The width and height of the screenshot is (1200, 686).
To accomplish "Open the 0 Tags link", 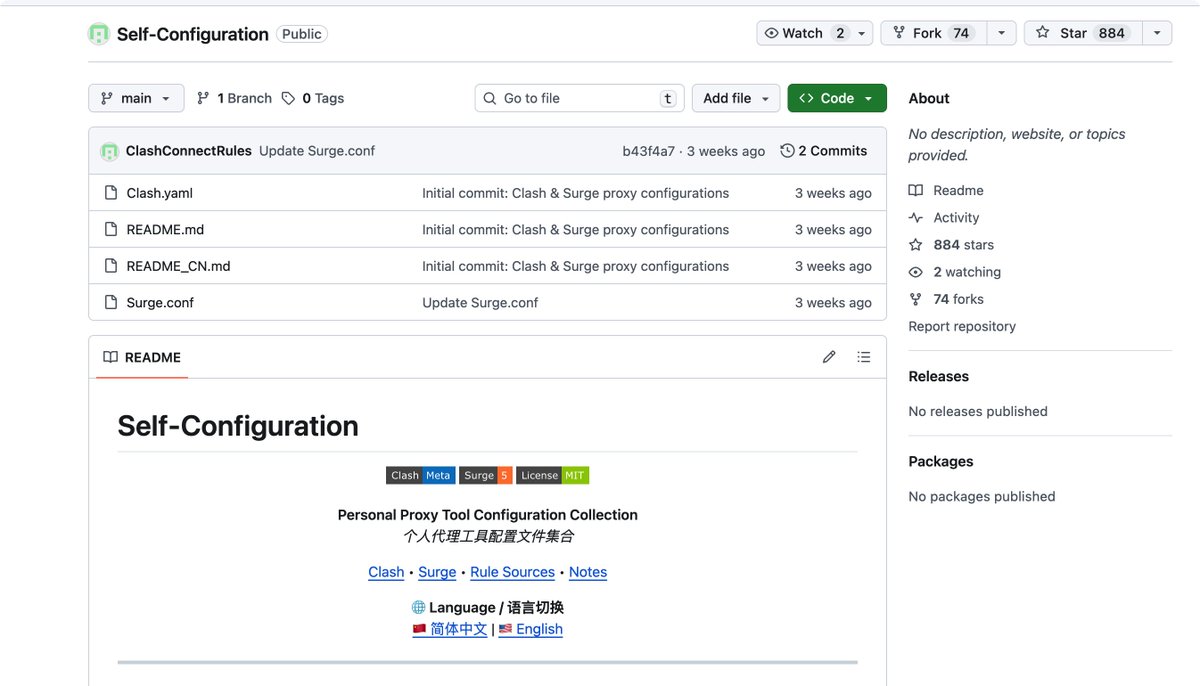I will click(x=313, y=98).
